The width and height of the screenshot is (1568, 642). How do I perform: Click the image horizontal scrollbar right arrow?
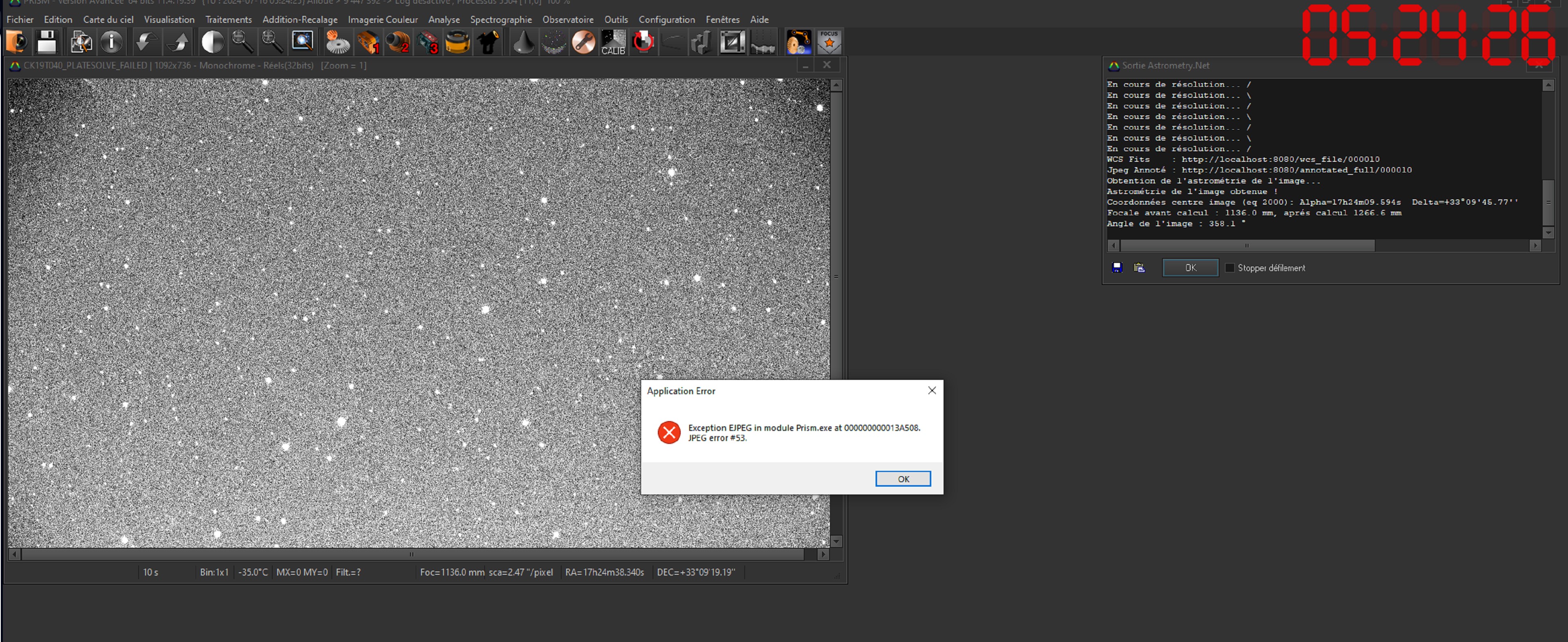(x=823, y=554)
